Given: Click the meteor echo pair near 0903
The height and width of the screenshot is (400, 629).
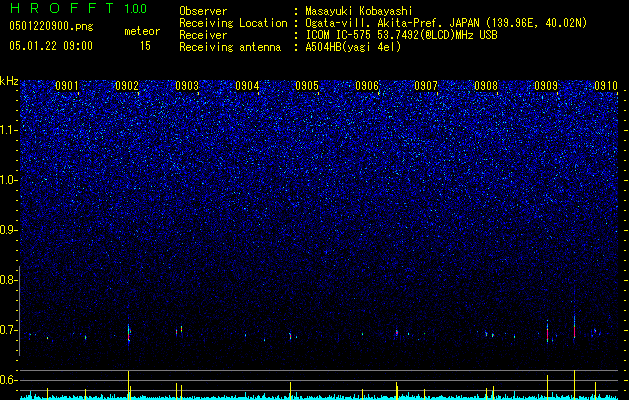Looking at the screenshot, I should pyautogui.click(x=179, y=331).
